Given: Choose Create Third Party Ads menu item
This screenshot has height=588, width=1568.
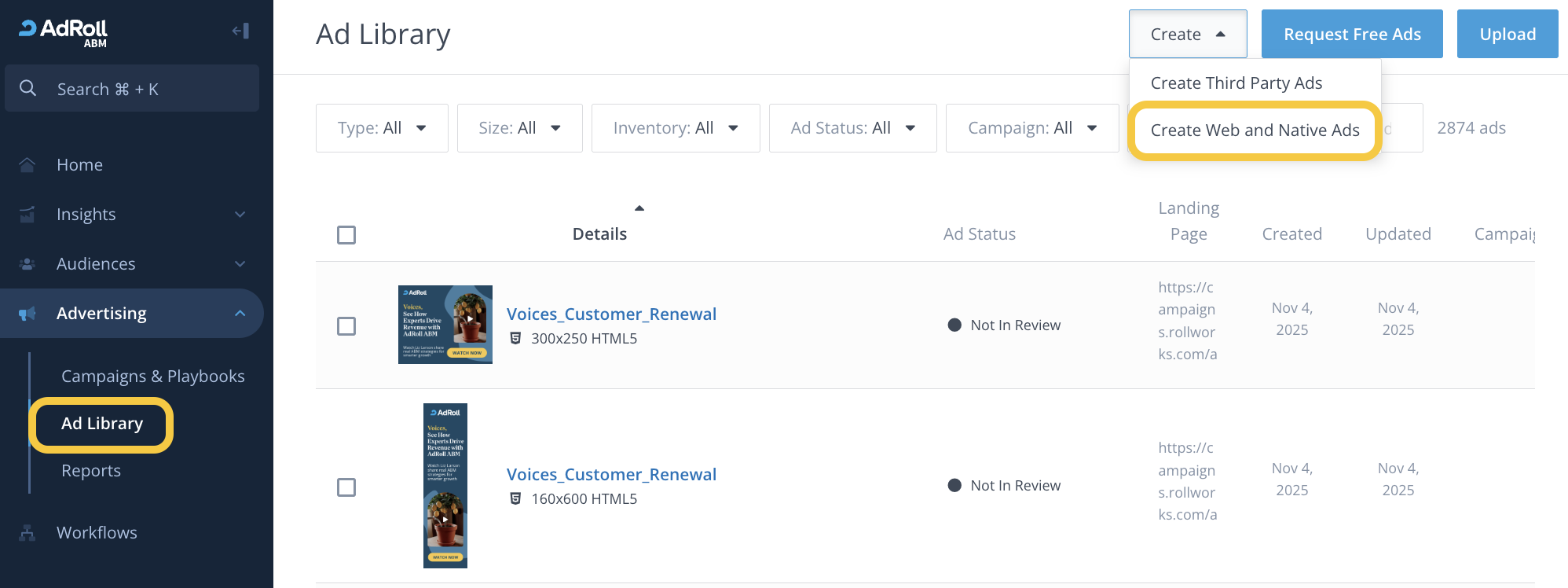Looking at the screenshot, I should point(1236,83).
